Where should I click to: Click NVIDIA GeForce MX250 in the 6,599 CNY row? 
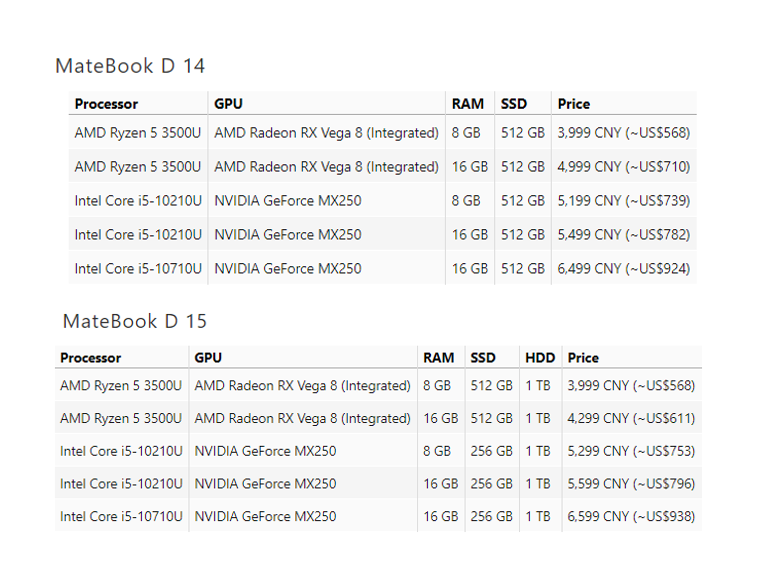[x=265, y=517]
